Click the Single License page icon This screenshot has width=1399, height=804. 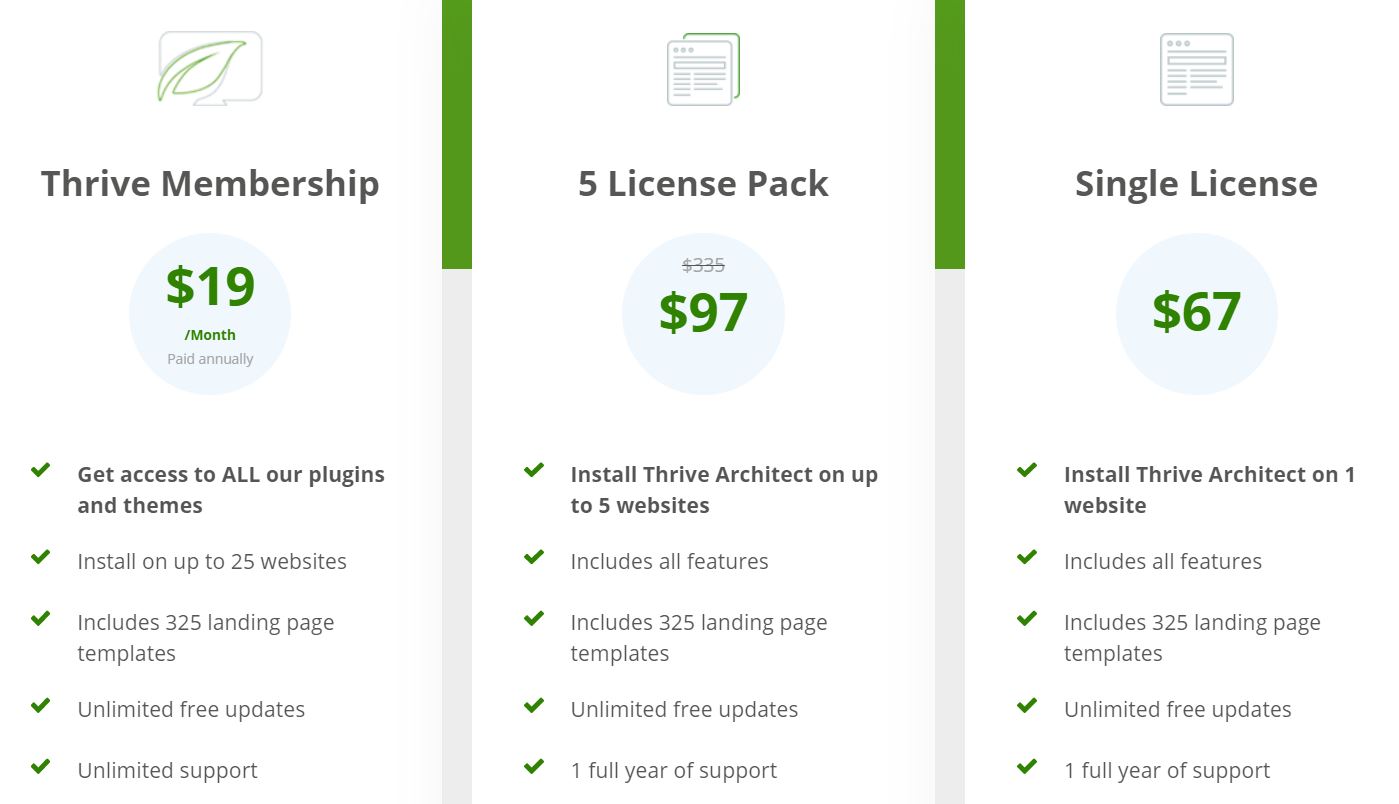tap(1196, 69)
